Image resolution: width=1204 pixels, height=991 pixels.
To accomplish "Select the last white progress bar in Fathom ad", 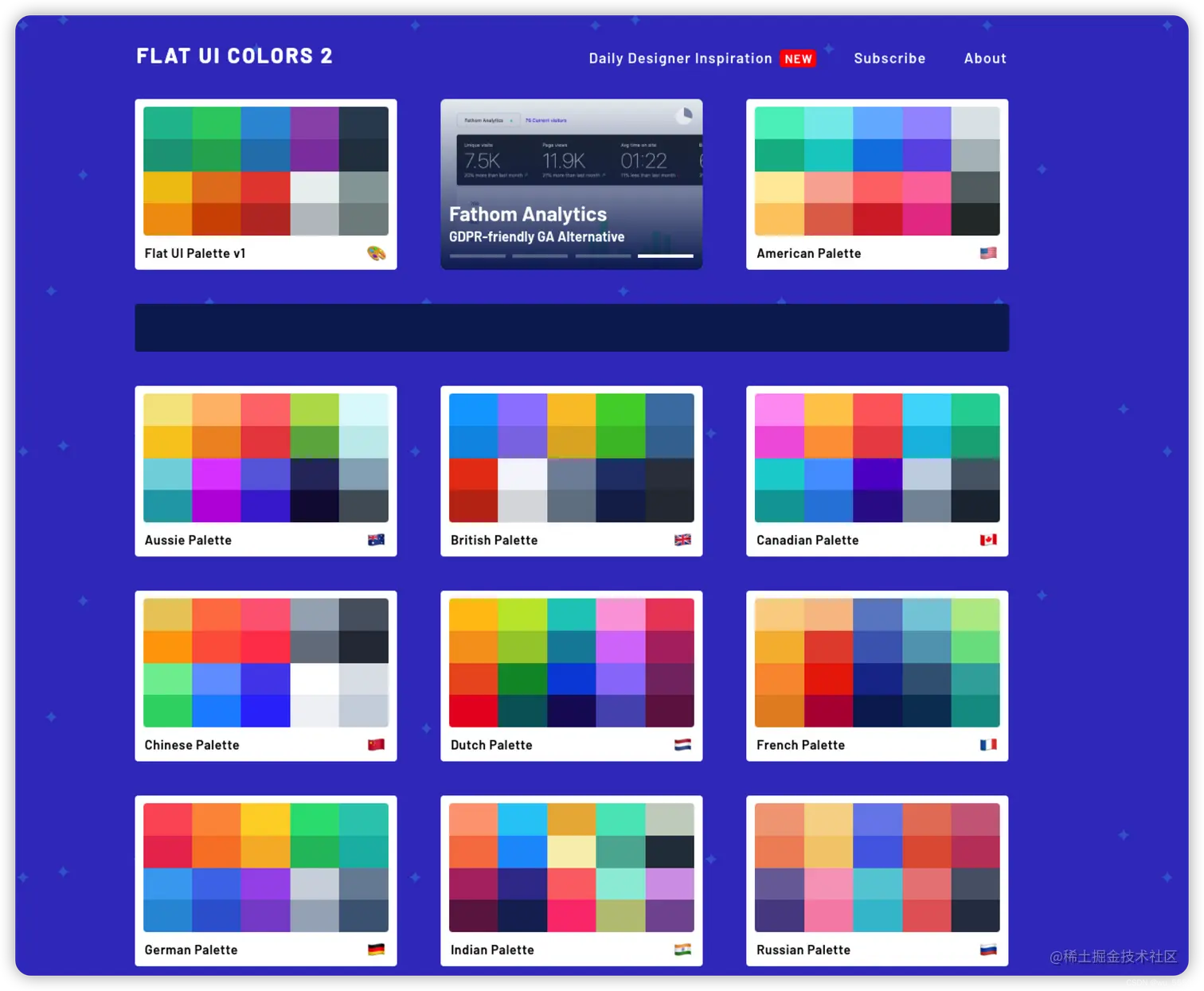I will pos(666,256).
